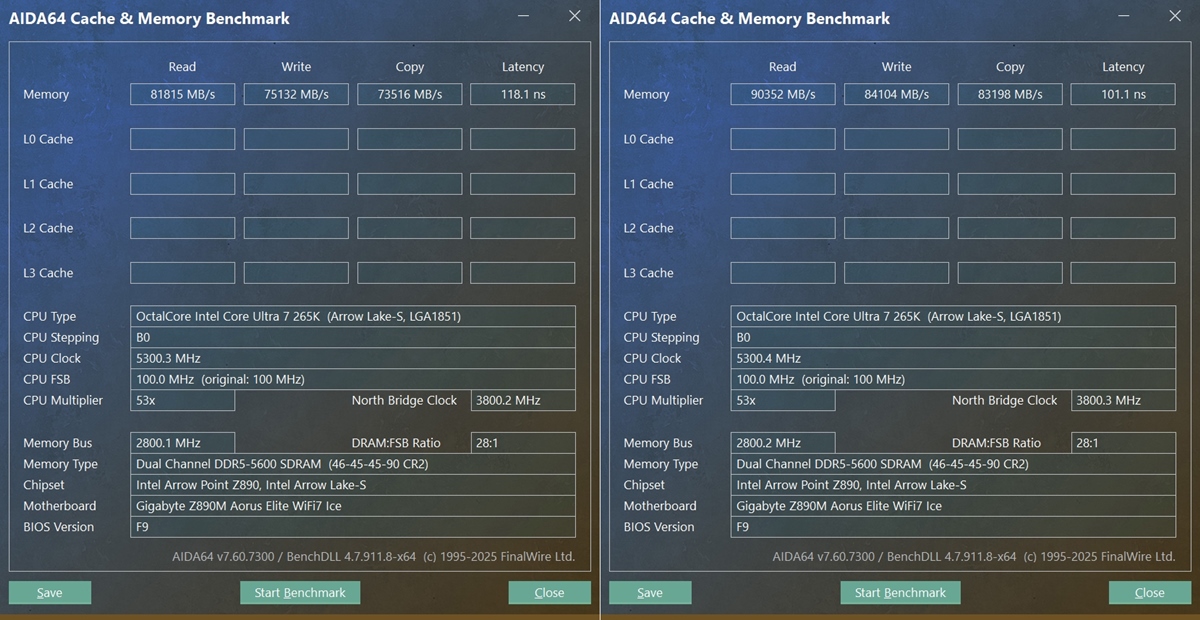Viewport: 1200px width, 620px height.
Task: Click the Read column header in left window
Action: [x=183, y=67]
